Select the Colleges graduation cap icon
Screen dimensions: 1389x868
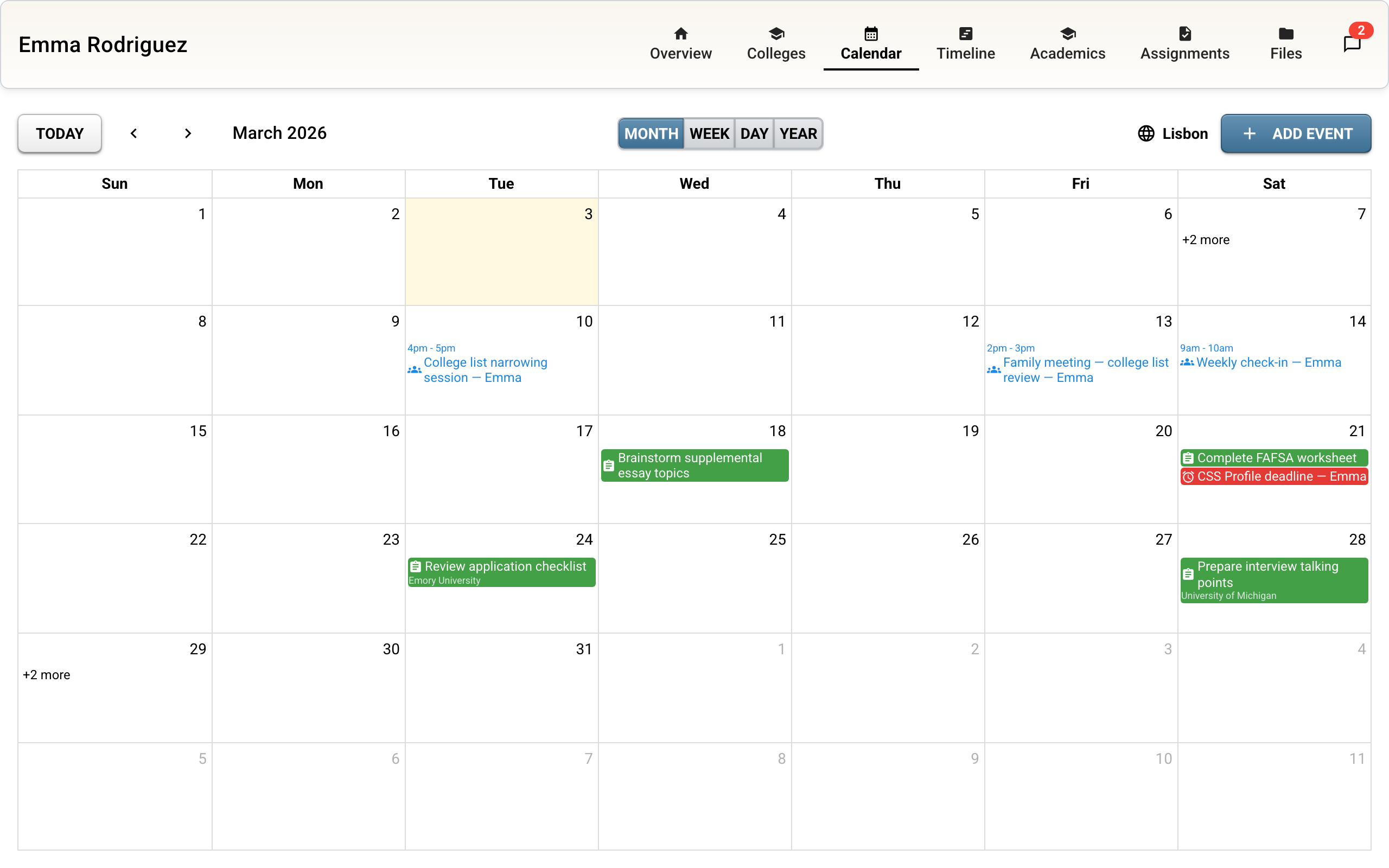pos(776,34)
